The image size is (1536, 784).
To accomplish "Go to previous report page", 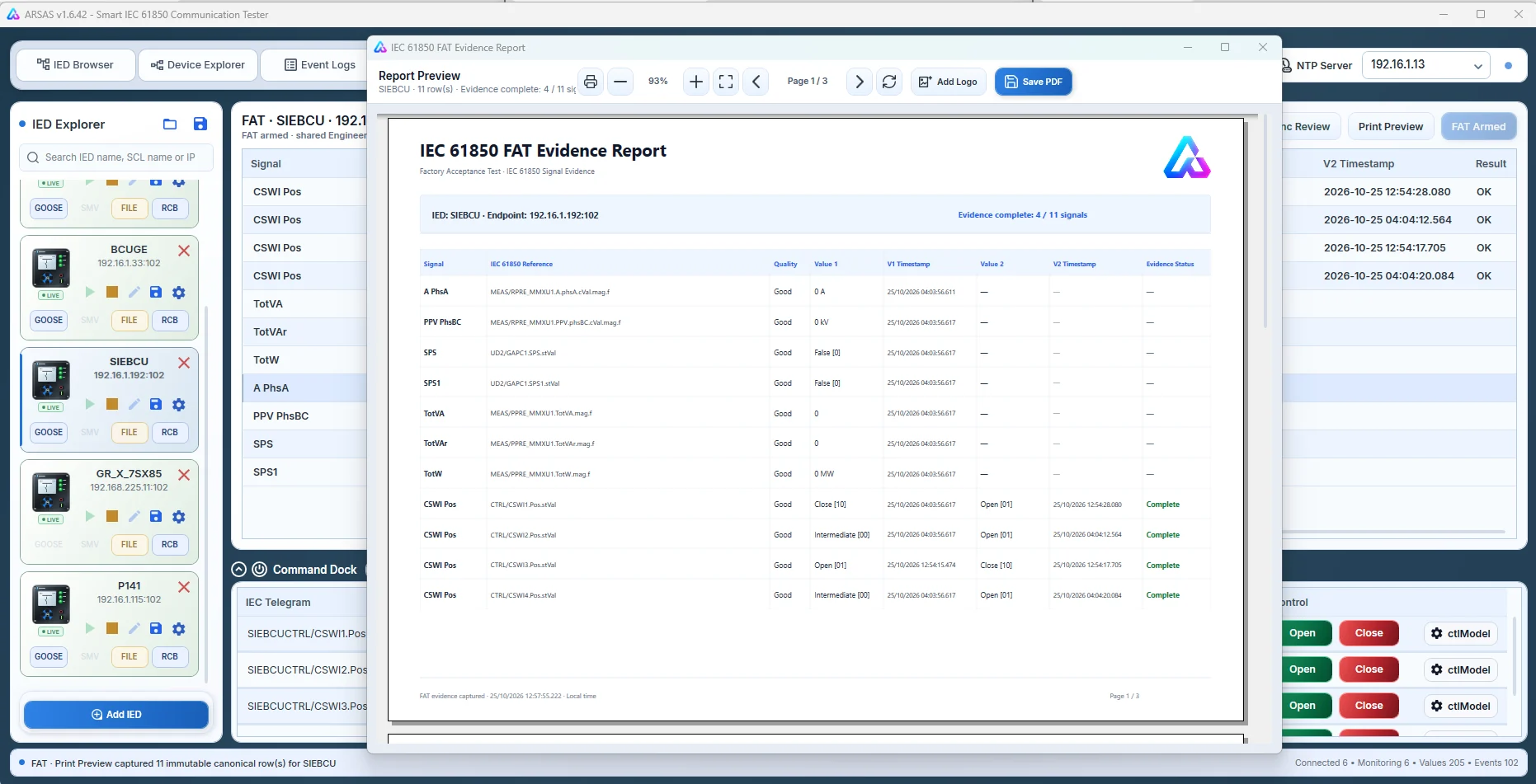I will [x=756, y=82].
